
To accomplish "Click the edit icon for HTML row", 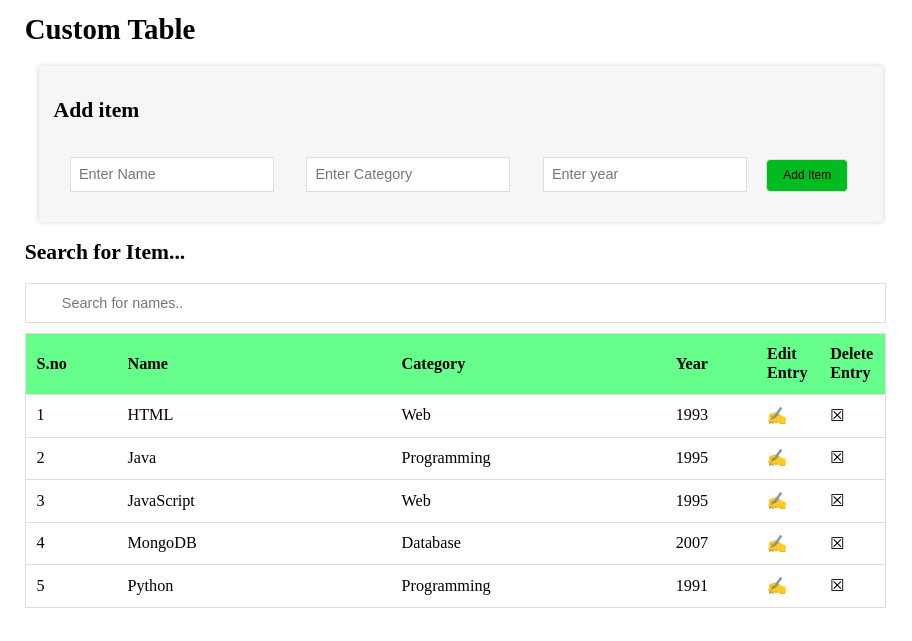I will pyautogui.click(x=776, y=416).
